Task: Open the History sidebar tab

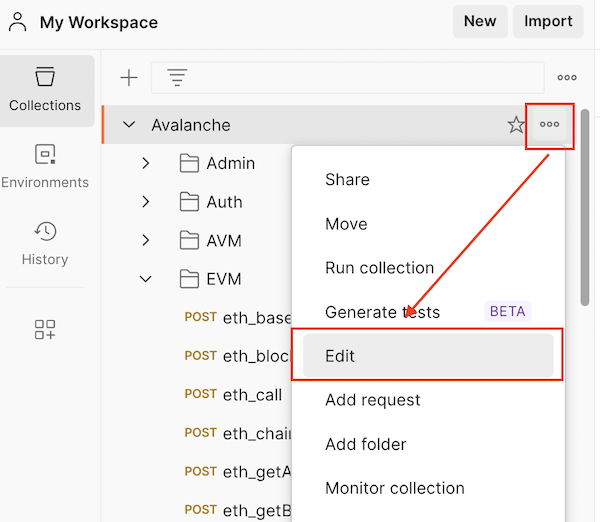Action: pyautogui.click(x=45, y=243)
